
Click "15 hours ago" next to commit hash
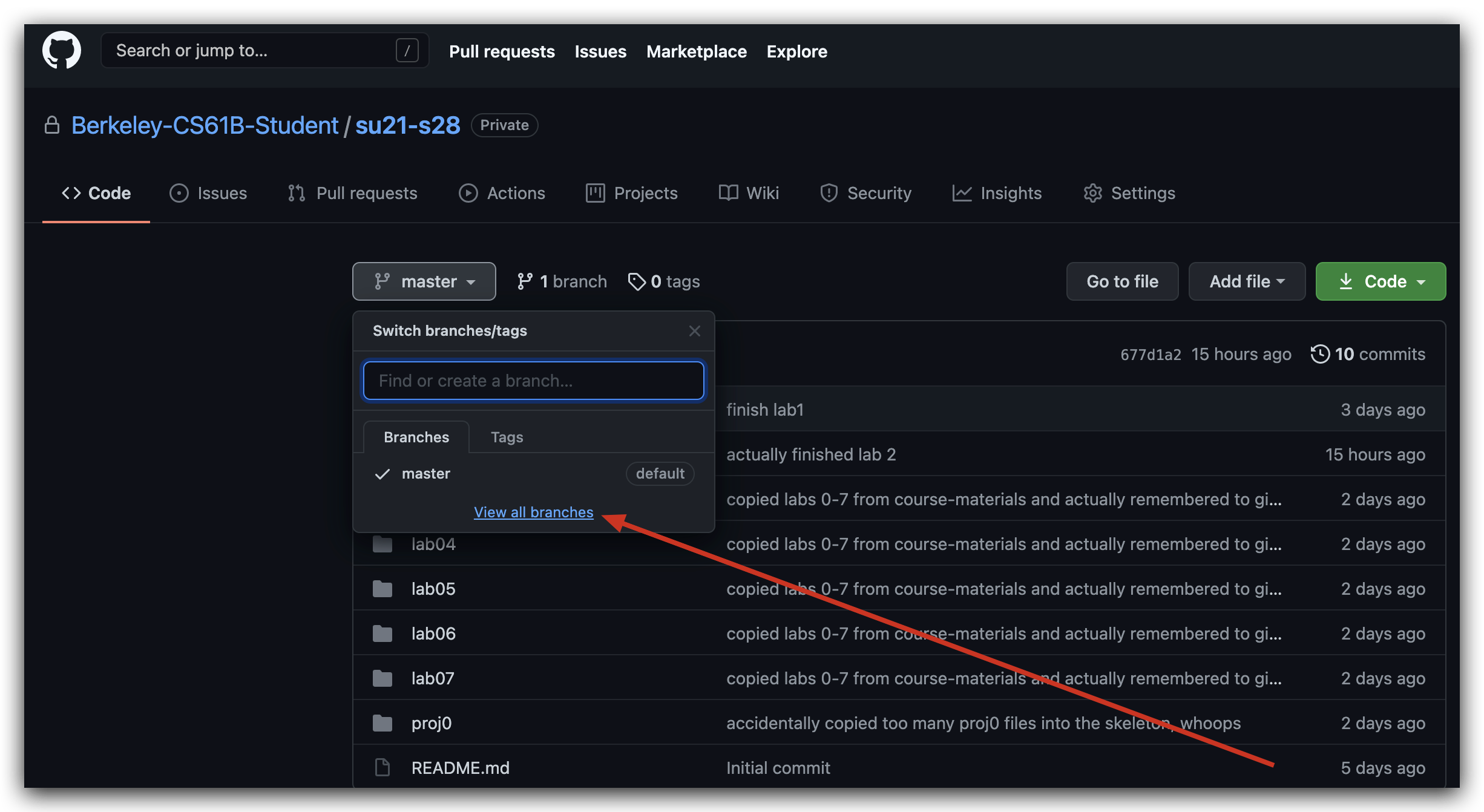1241,354
